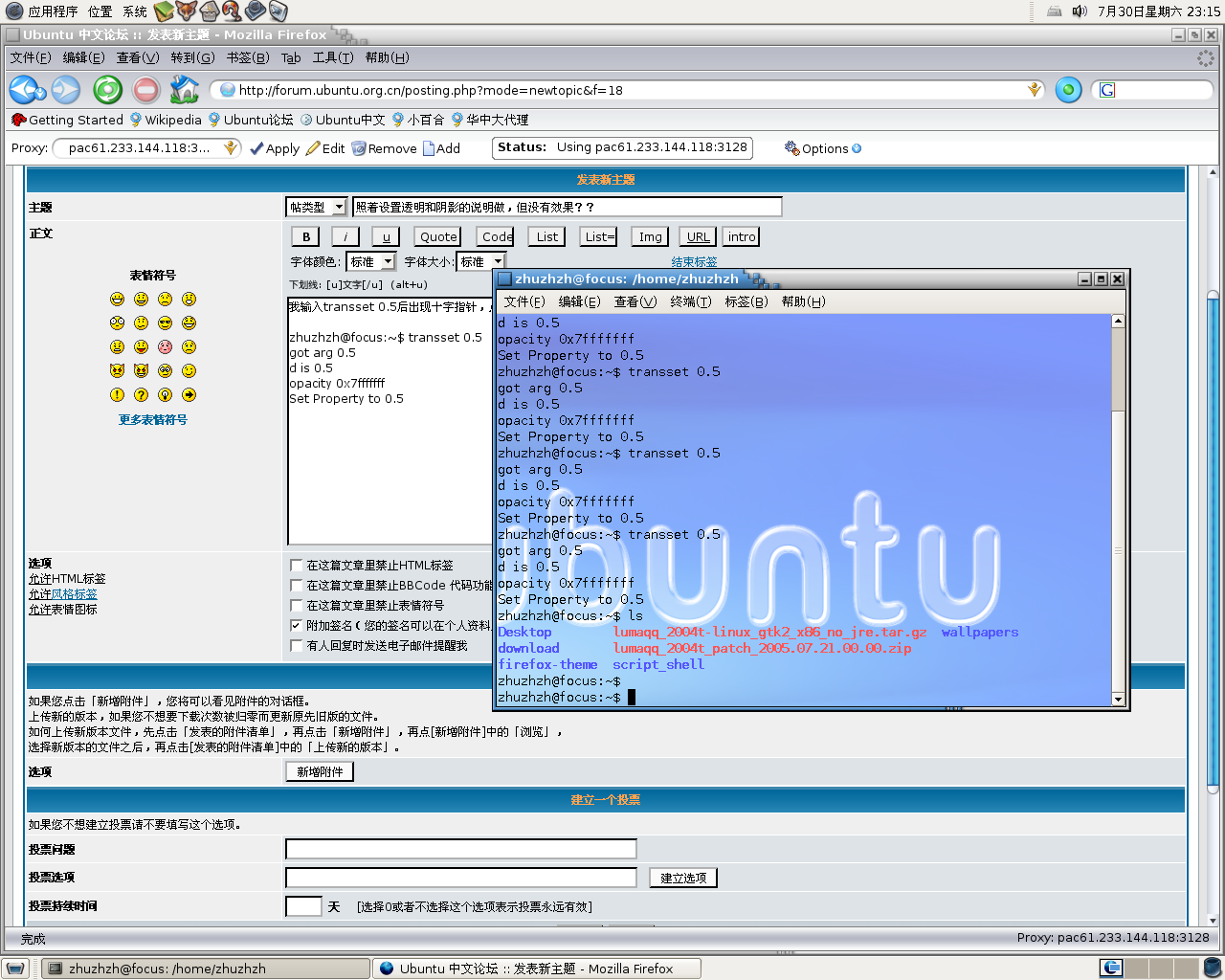This screenshot has height=980, width=1225.
Task: Tick the disable HTML tags checkbox
Action: (297, 566)
